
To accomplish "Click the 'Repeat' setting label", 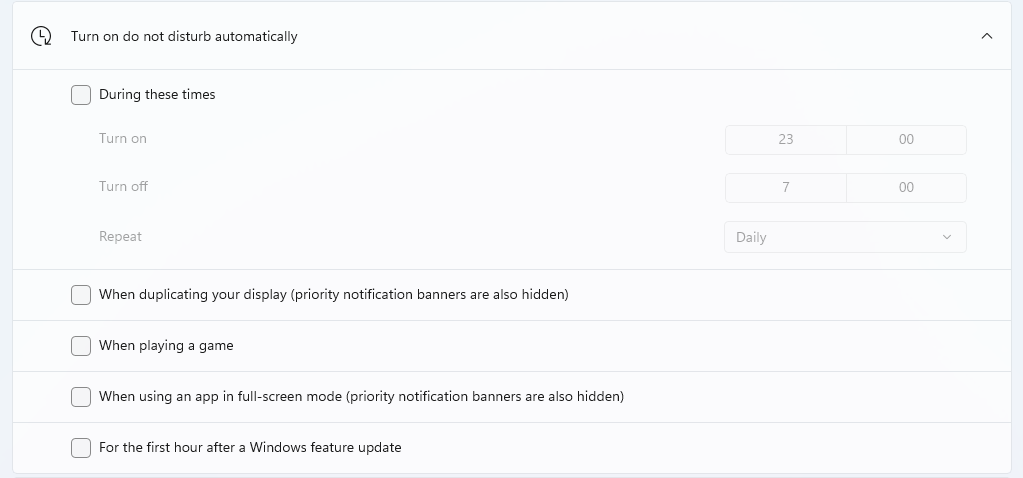I will pos(120,237).
